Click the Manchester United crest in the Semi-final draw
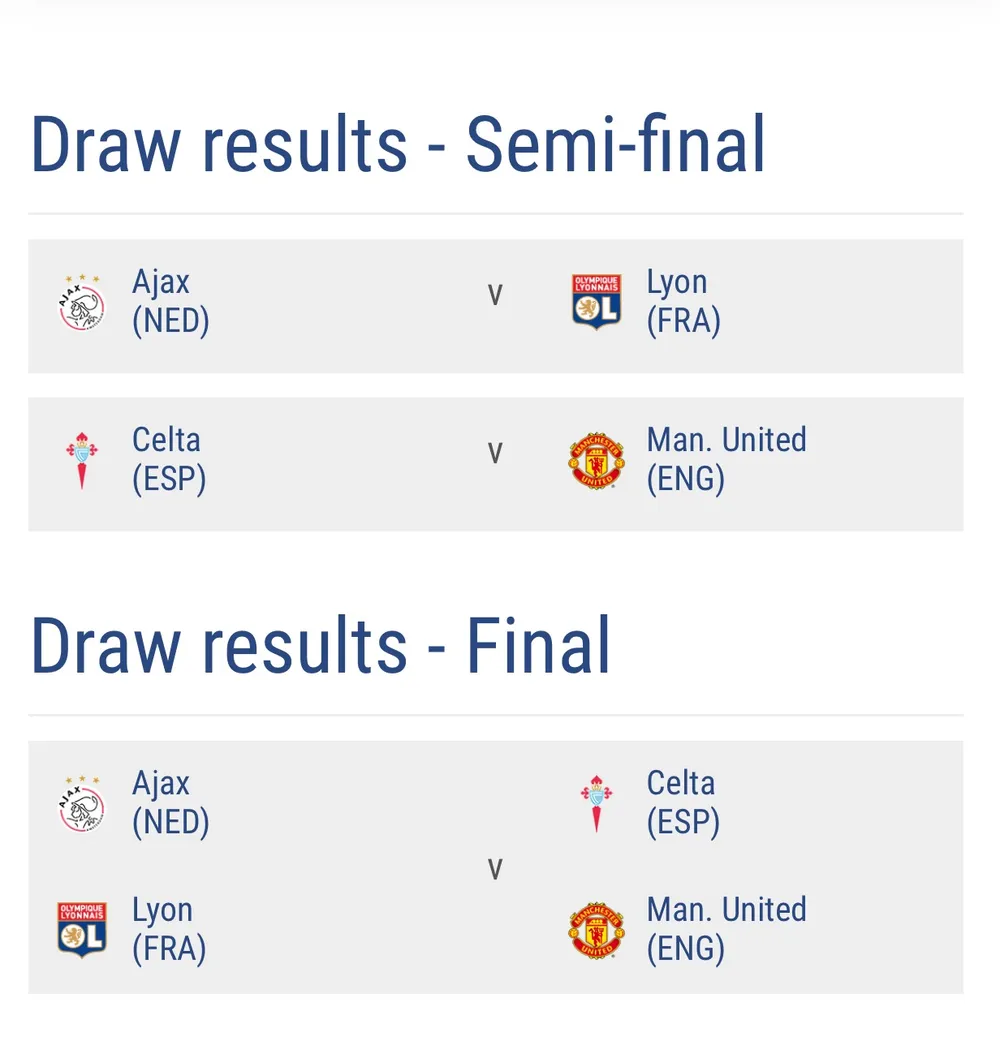The image size is (1000, 1054). point(597,460)
